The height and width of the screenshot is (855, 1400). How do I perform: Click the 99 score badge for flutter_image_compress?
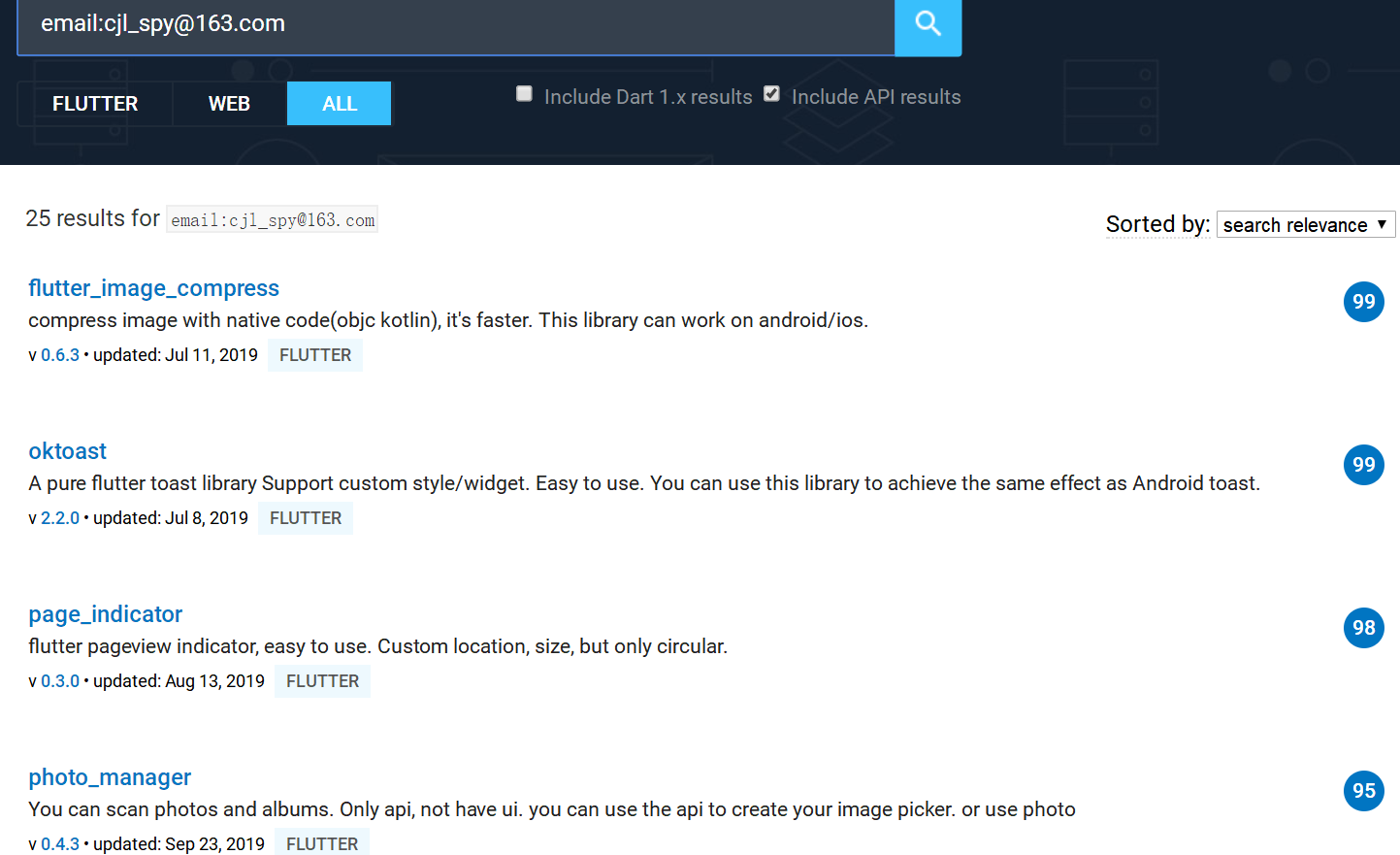pos(1364,302)
